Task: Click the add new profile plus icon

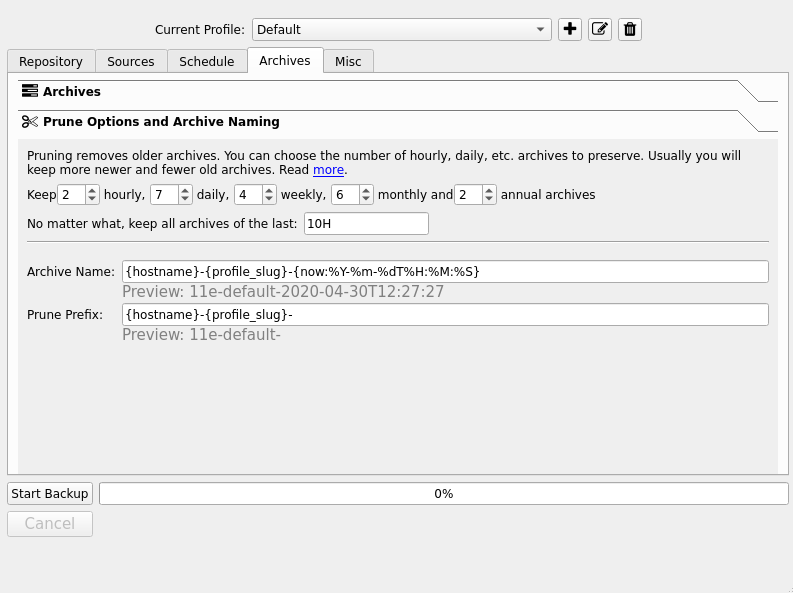Action: pyautogui.click(x=570, y=29)
